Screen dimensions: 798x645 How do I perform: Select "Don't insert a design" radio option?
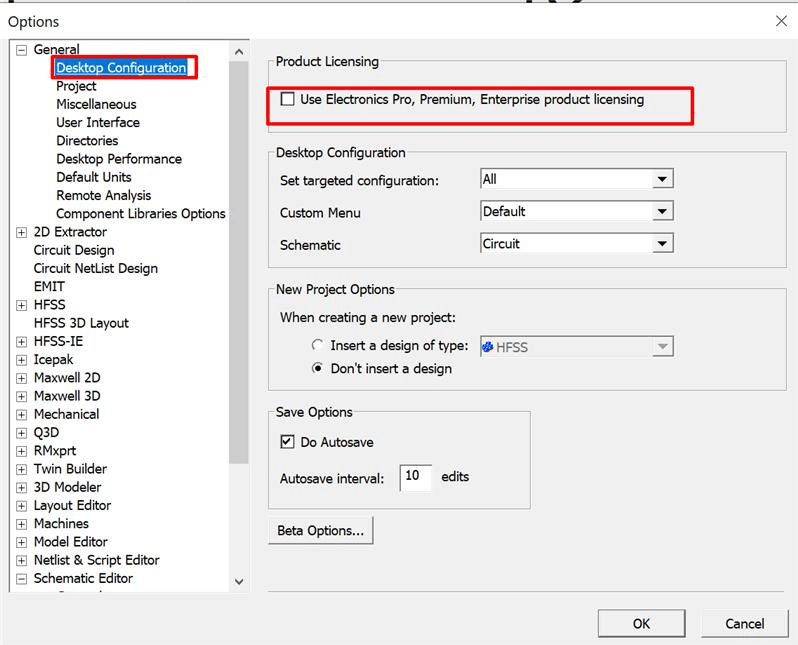[x=317, y=369]
